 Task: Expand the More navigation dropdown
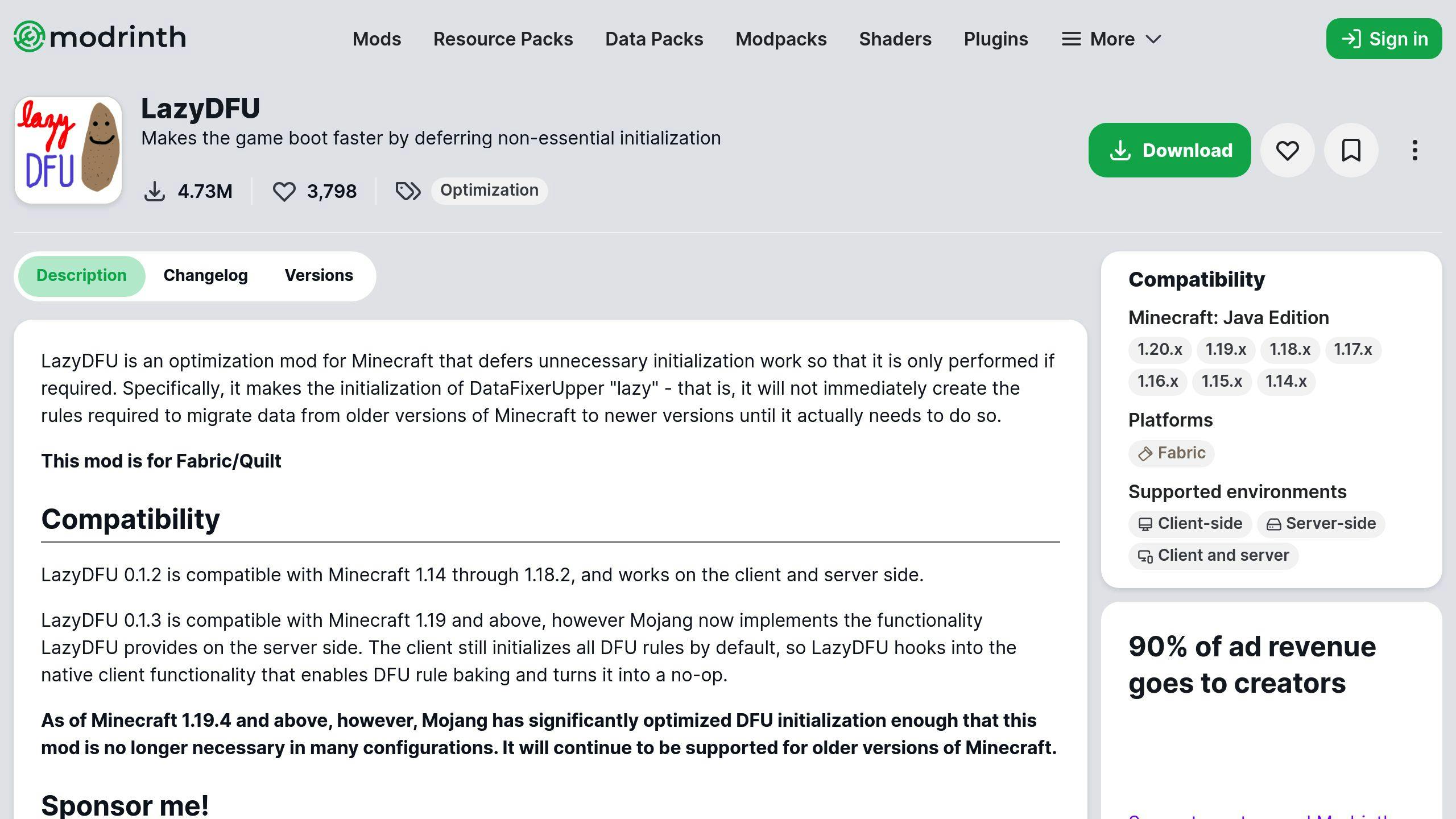(x=1112, y=39)
